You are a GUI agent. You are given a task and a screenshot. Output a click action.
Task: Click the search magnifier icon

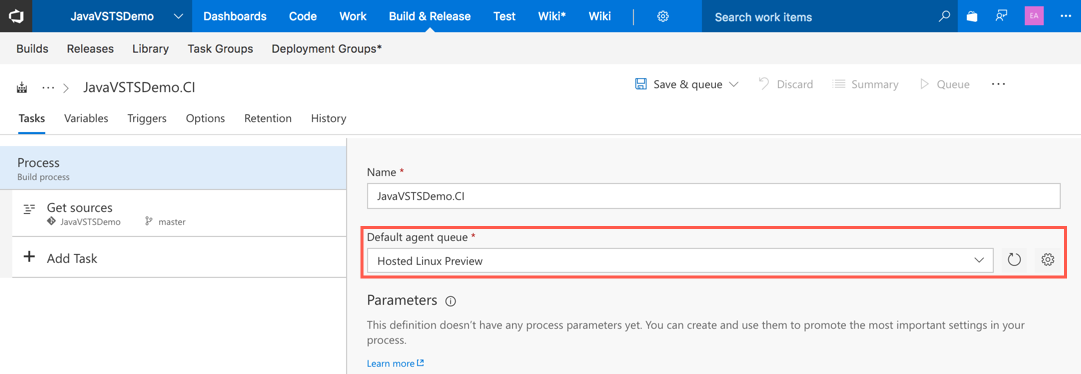pos(944,17)
